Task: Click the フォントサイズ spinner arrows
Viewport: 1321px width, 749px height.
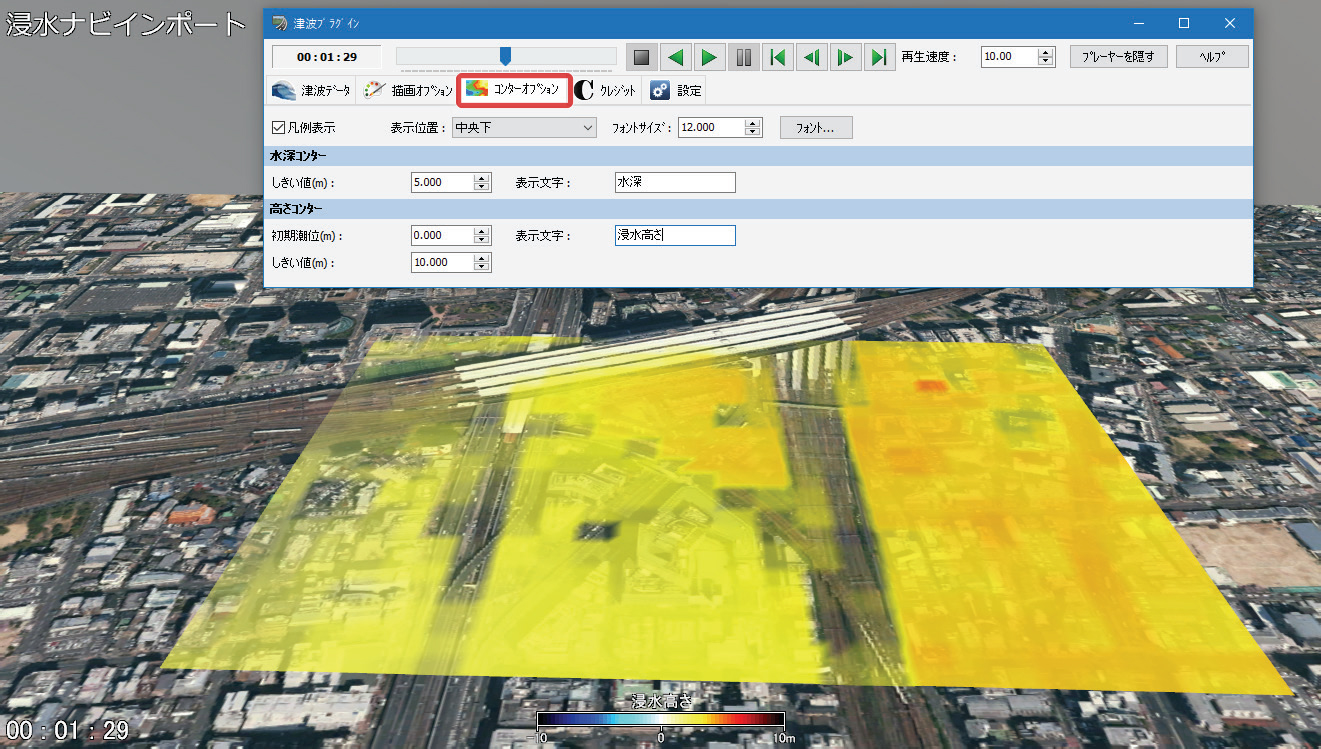Action: tap(754, 128)
